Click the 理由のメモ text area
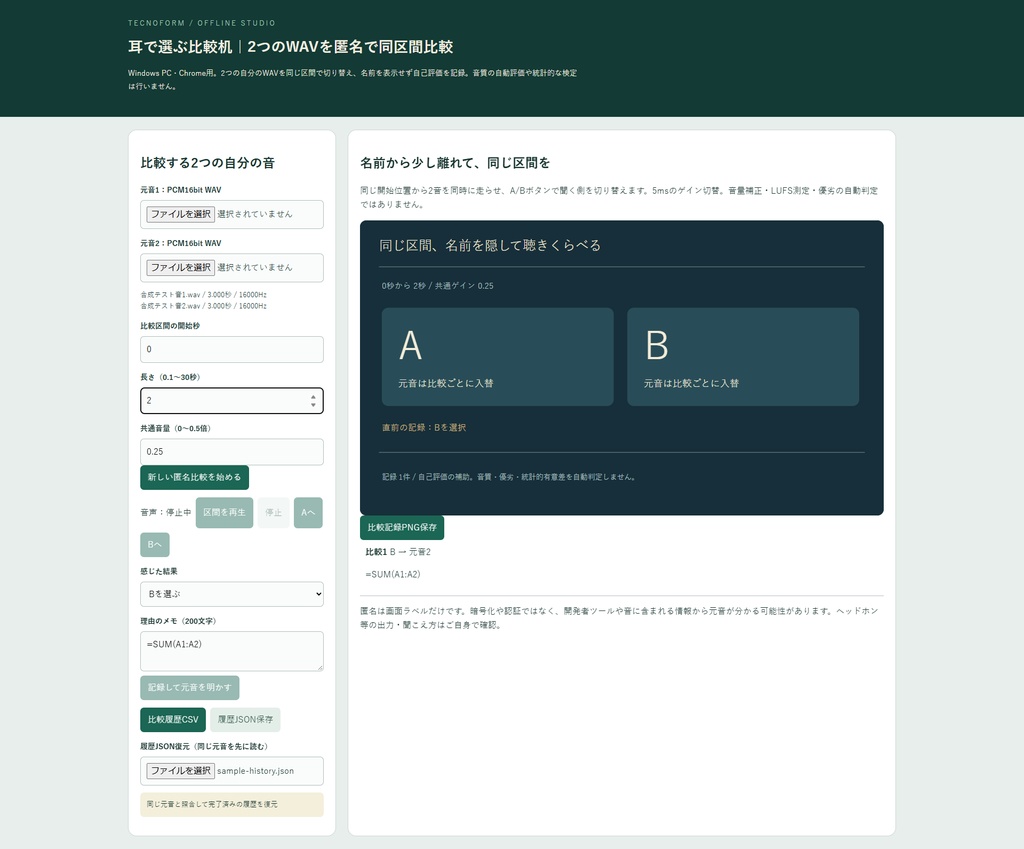This screenshot has height=849, width=1024. [232, 651]
